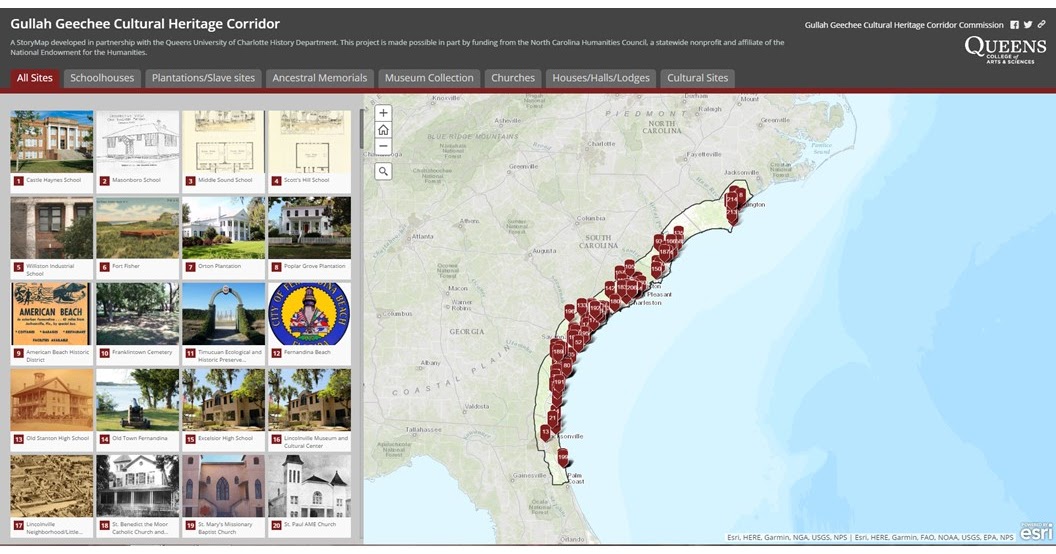The width and height of the screenshot is (1056, 554).
Task: Open Poplar Grove Plantation thumbnail
Action: [x=310, y=237]
